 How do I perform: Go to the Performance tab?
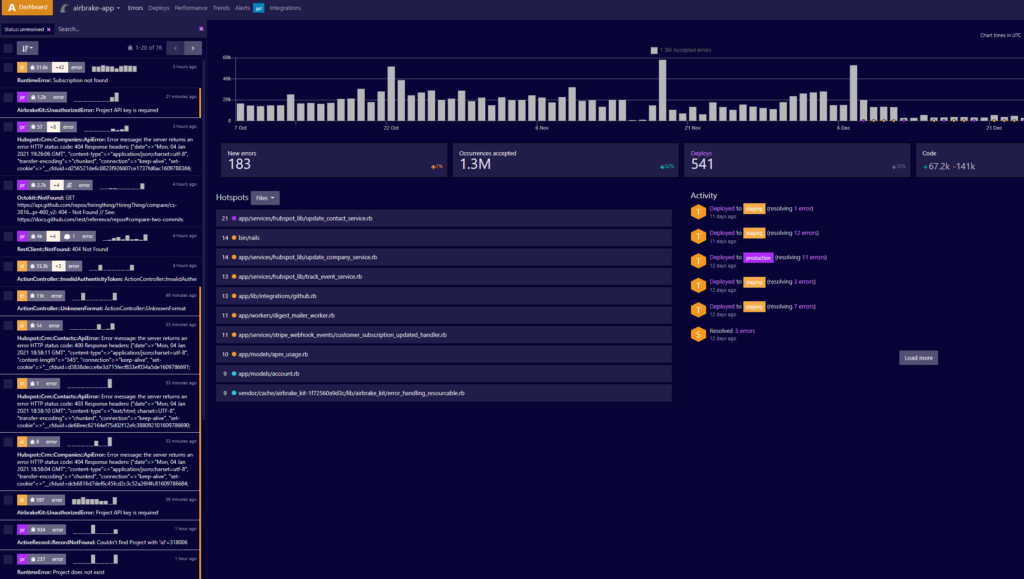(191, 8)
